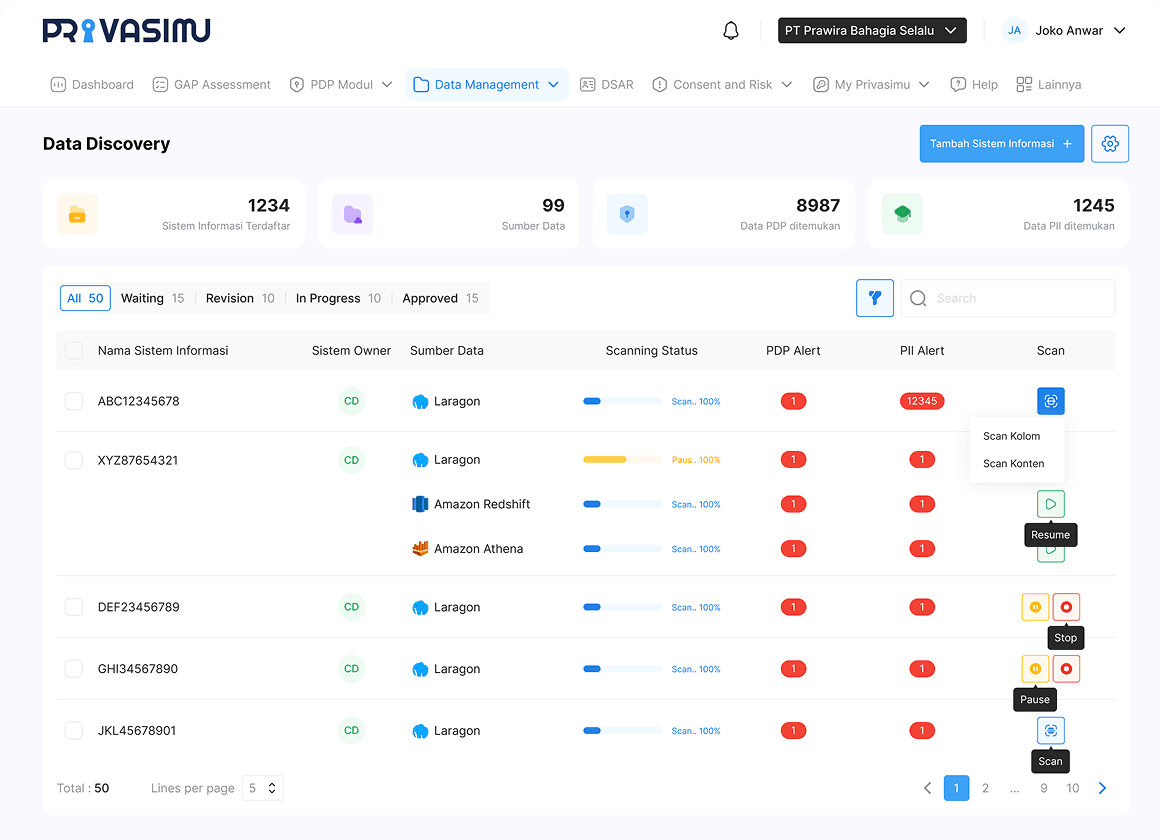The image size is (1160, 840).
Task: Toggle the select-all header checkbox
Action: coord(74,350)
